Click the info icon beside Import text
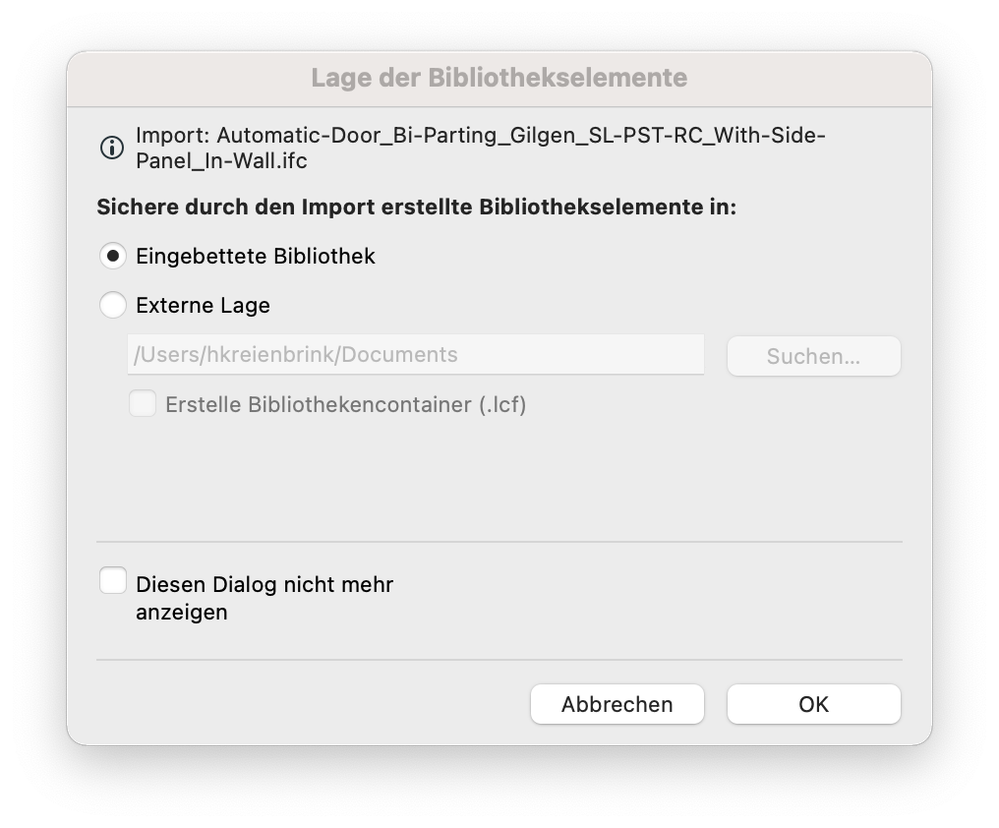 (112, 148)
